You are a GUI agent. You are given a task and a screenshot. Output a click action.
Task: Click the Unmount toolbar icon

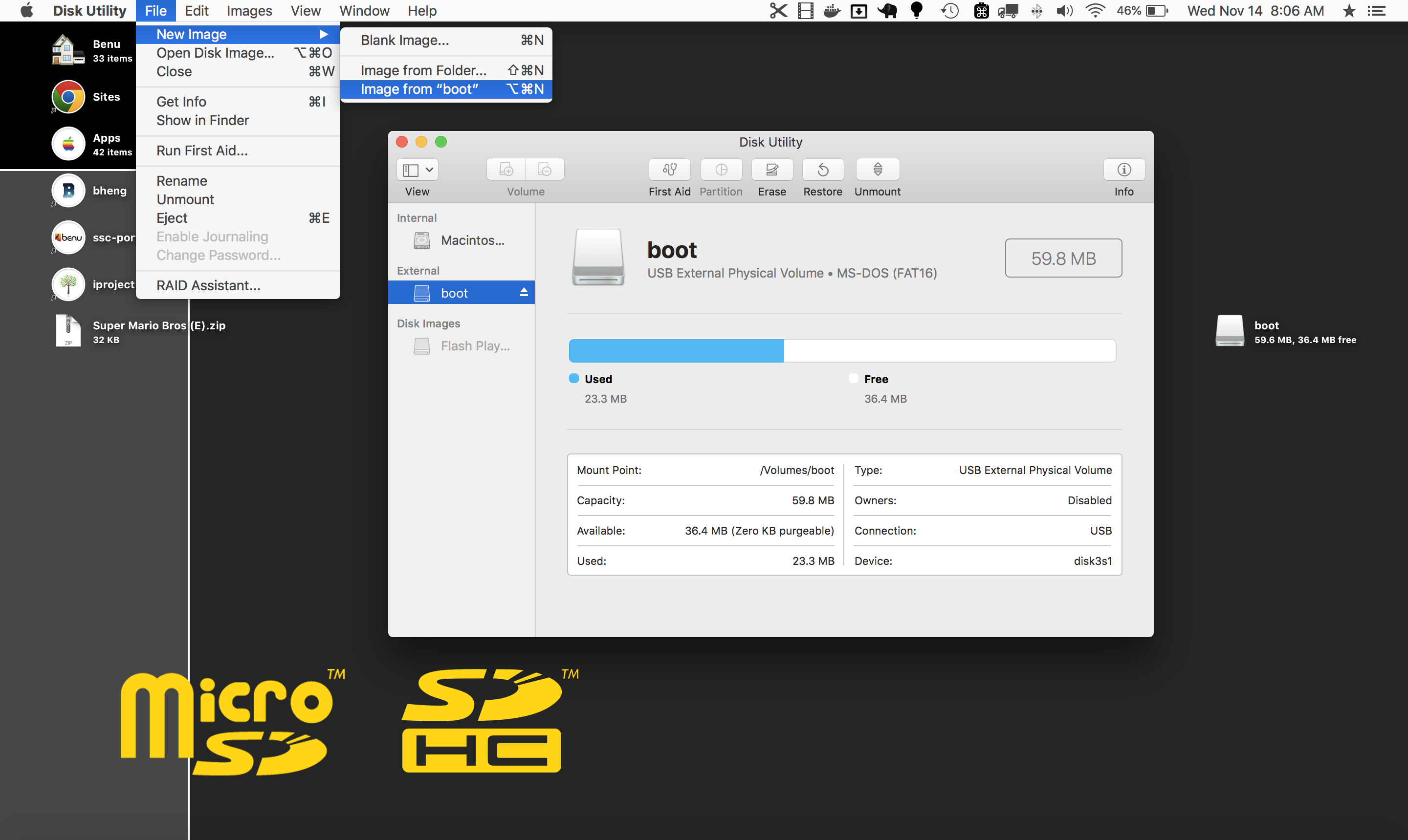coord(878,169)
